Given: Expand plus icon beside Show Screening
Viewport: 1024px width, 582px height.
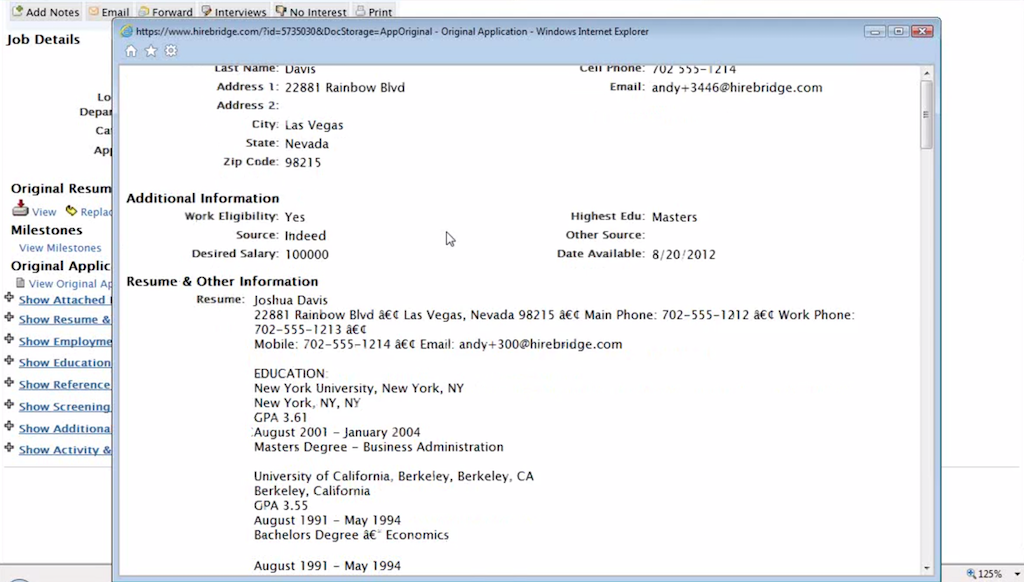Looking at the screenshot, I should 9,404.
